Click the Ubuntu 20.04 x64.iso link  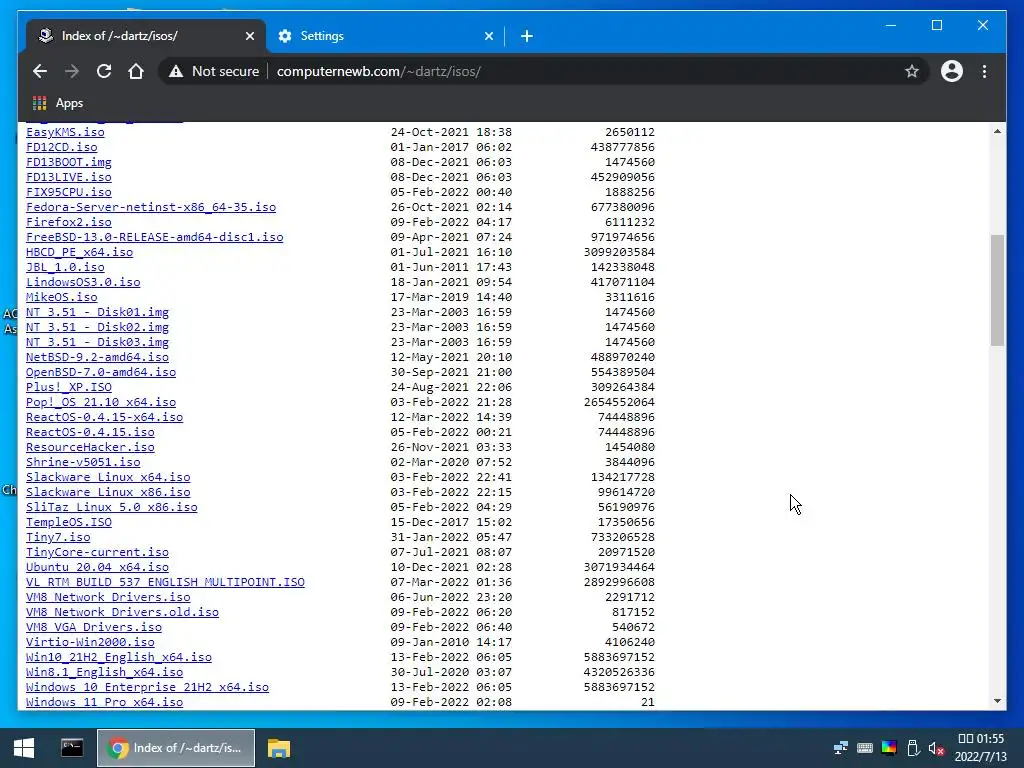point(97,568)
